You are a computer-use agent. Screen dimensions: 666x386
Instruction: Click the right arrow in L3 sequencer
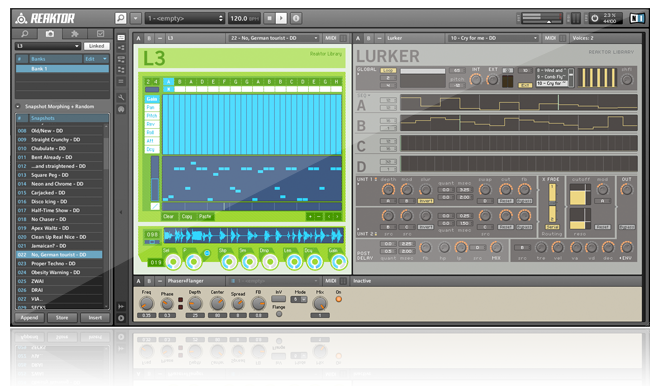click(x=337, y=217)
